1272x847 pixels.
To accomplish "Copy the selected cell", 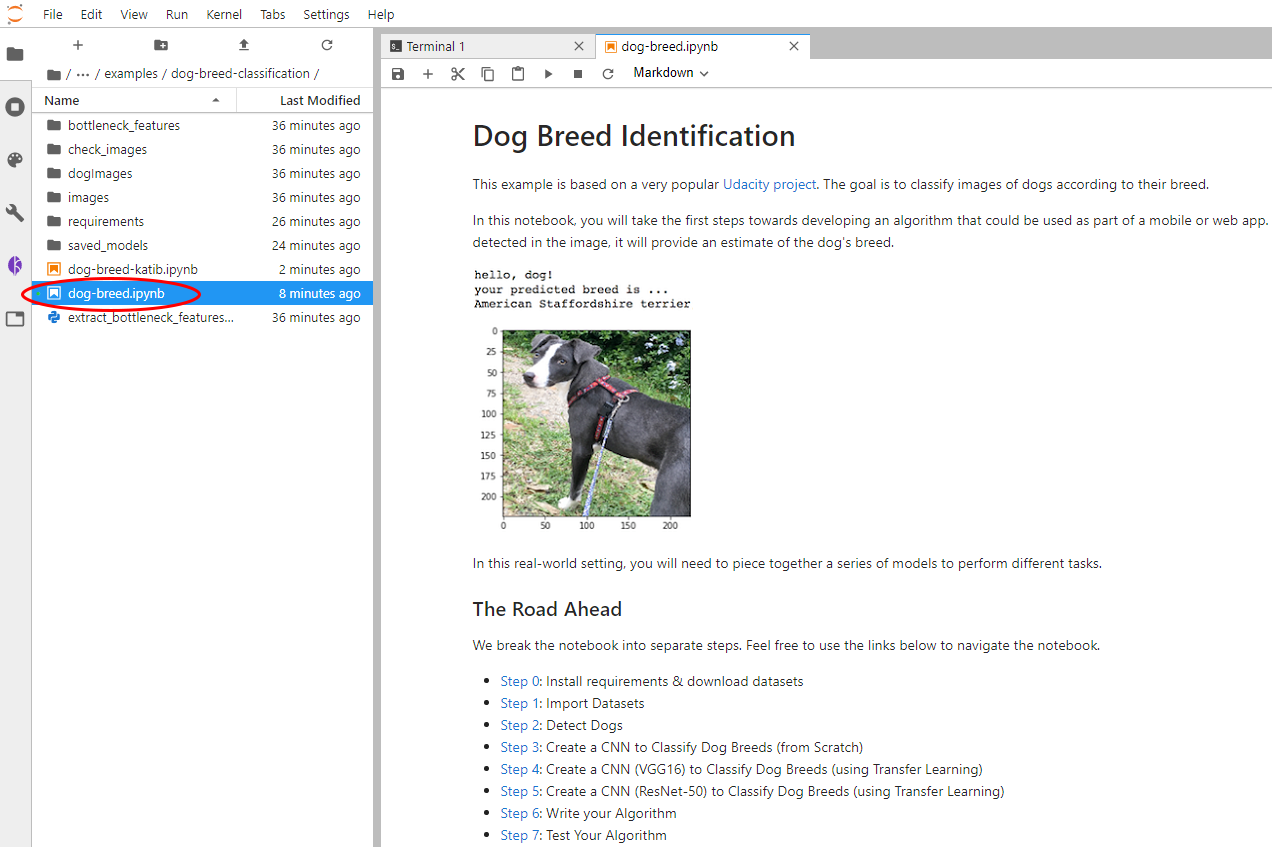I will click(x=488, y=74).
